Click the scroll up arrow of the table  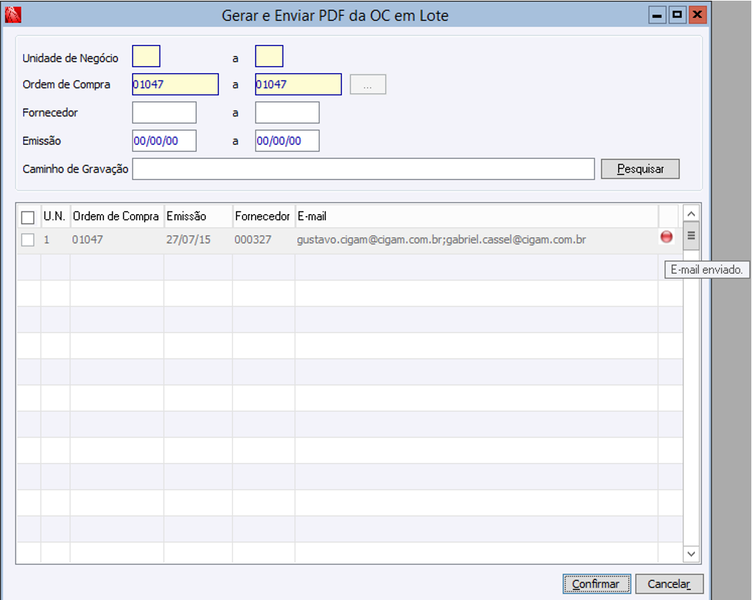click(x=691, y=213)
